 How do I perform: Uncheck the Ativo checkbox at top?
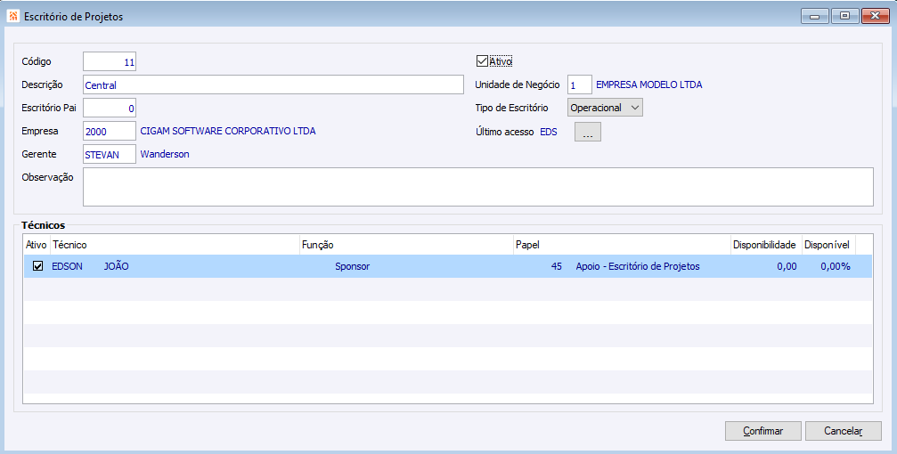482,61
